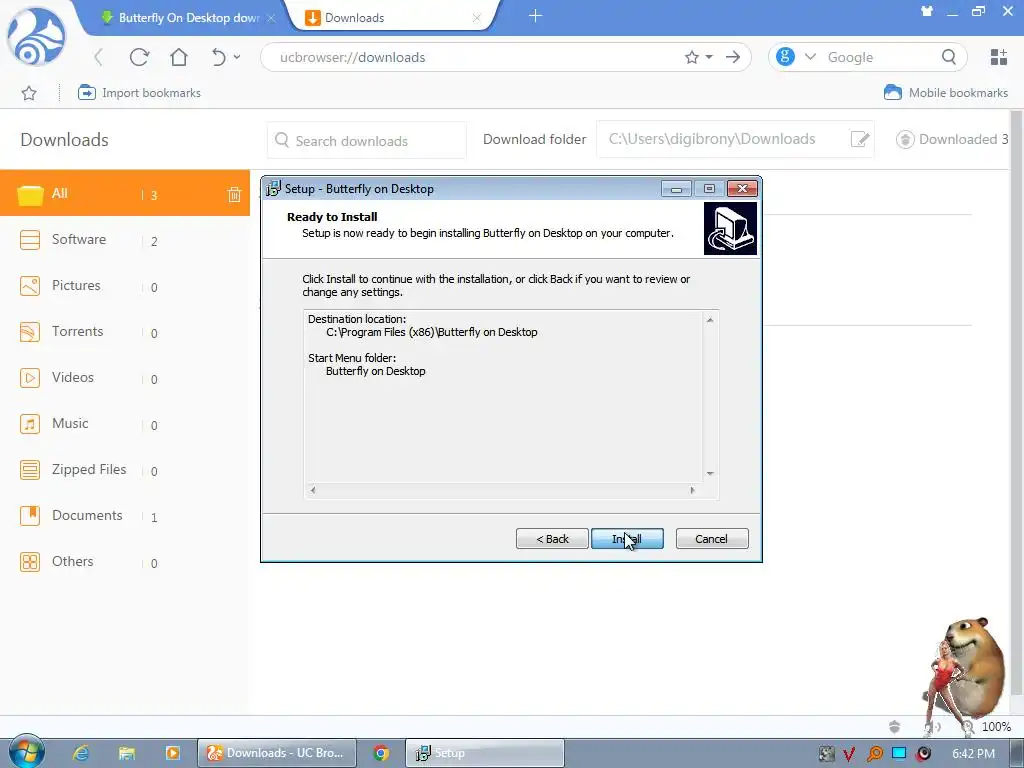Delete all with the trash icon
1024x768 pixels.
click(234, 194)
